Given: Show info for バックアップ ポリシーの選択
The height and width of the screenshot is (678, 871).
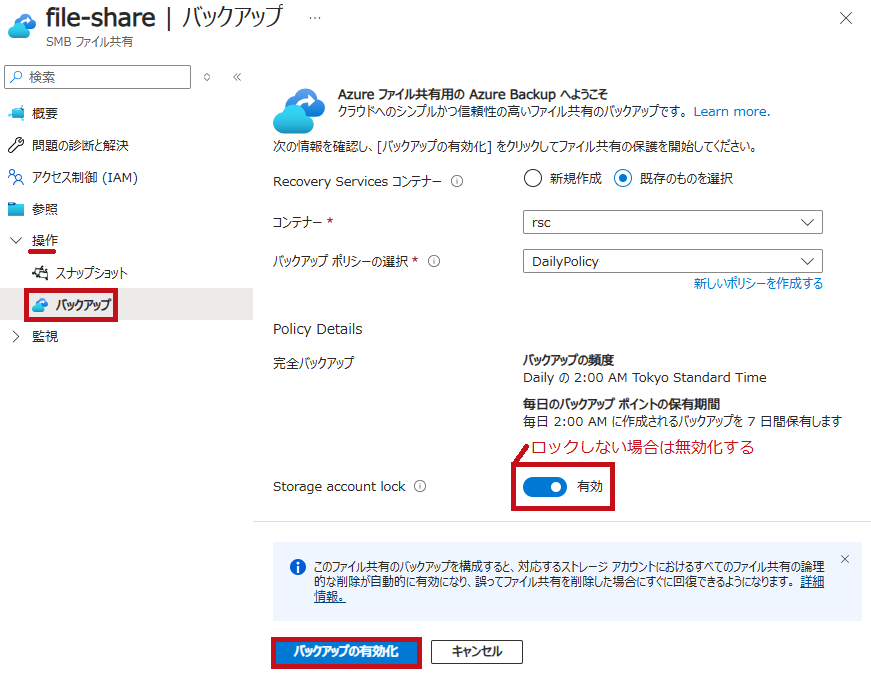Looking at the screenshot, I should point(434,262).
